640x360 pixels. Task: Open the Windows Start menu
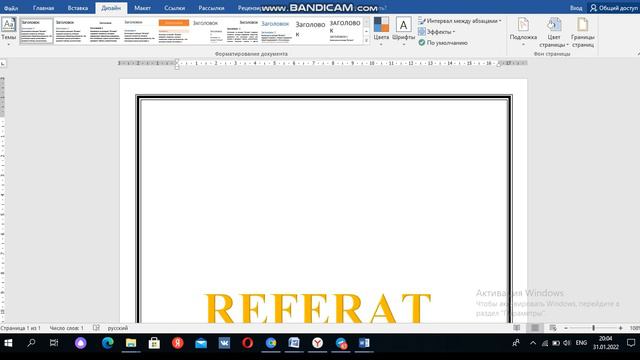(8, 343)
